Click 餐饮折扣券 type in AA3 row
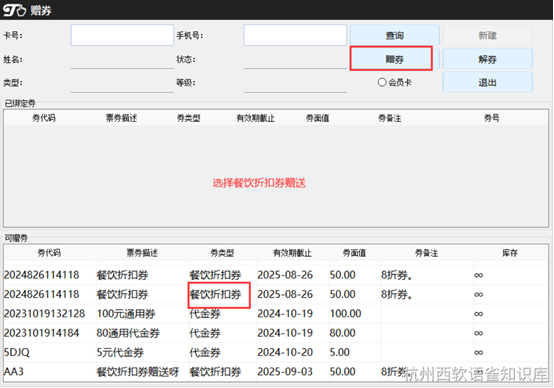 (x=215, y=372)
